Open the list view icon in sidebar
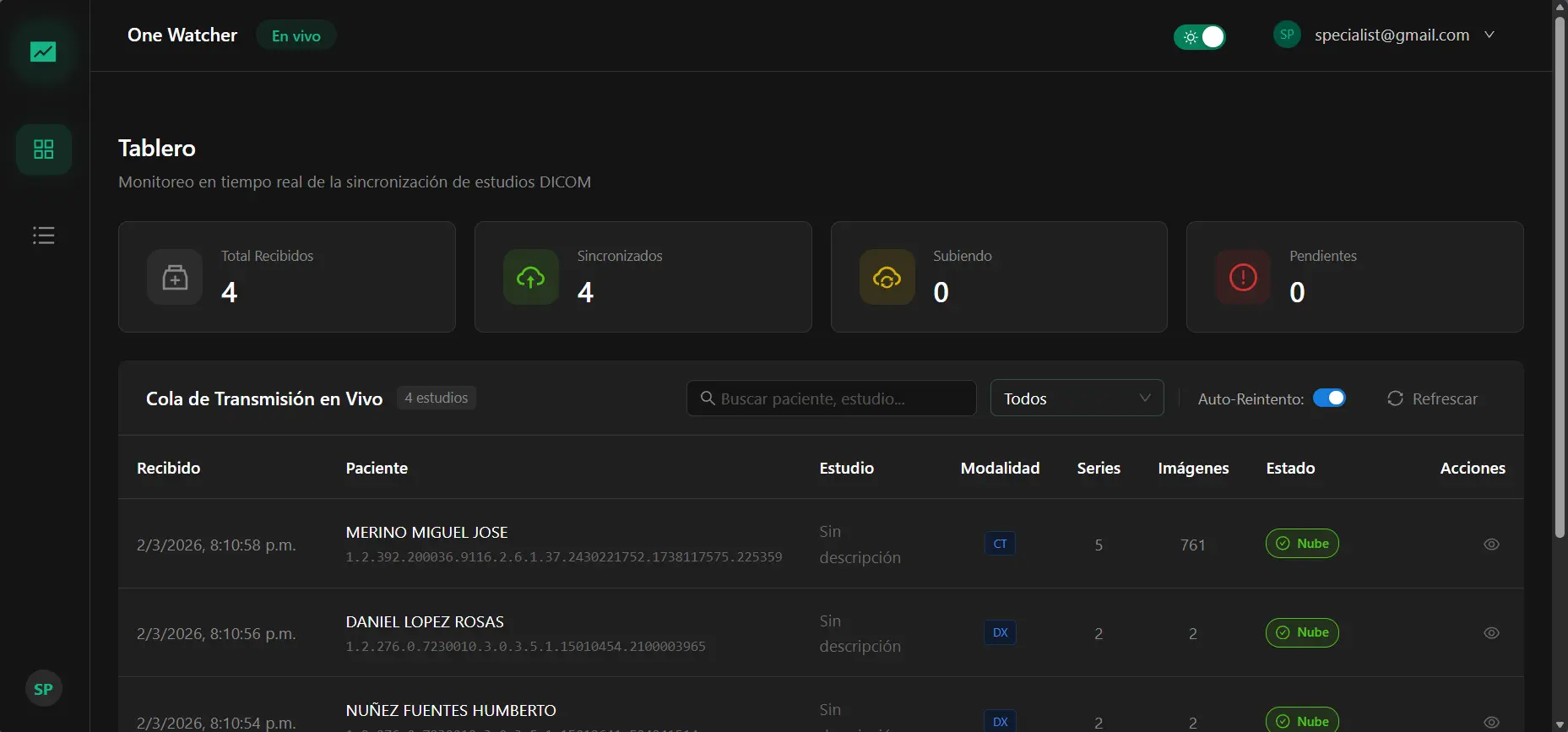The width and height of the screenshot is (1568, 732). (x=43, y=236)
